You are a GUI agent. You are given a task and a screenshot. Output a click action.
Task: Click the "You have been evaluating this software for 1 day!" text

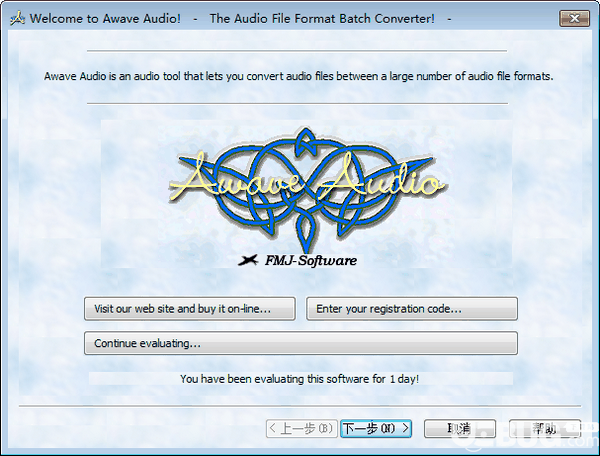300,379
